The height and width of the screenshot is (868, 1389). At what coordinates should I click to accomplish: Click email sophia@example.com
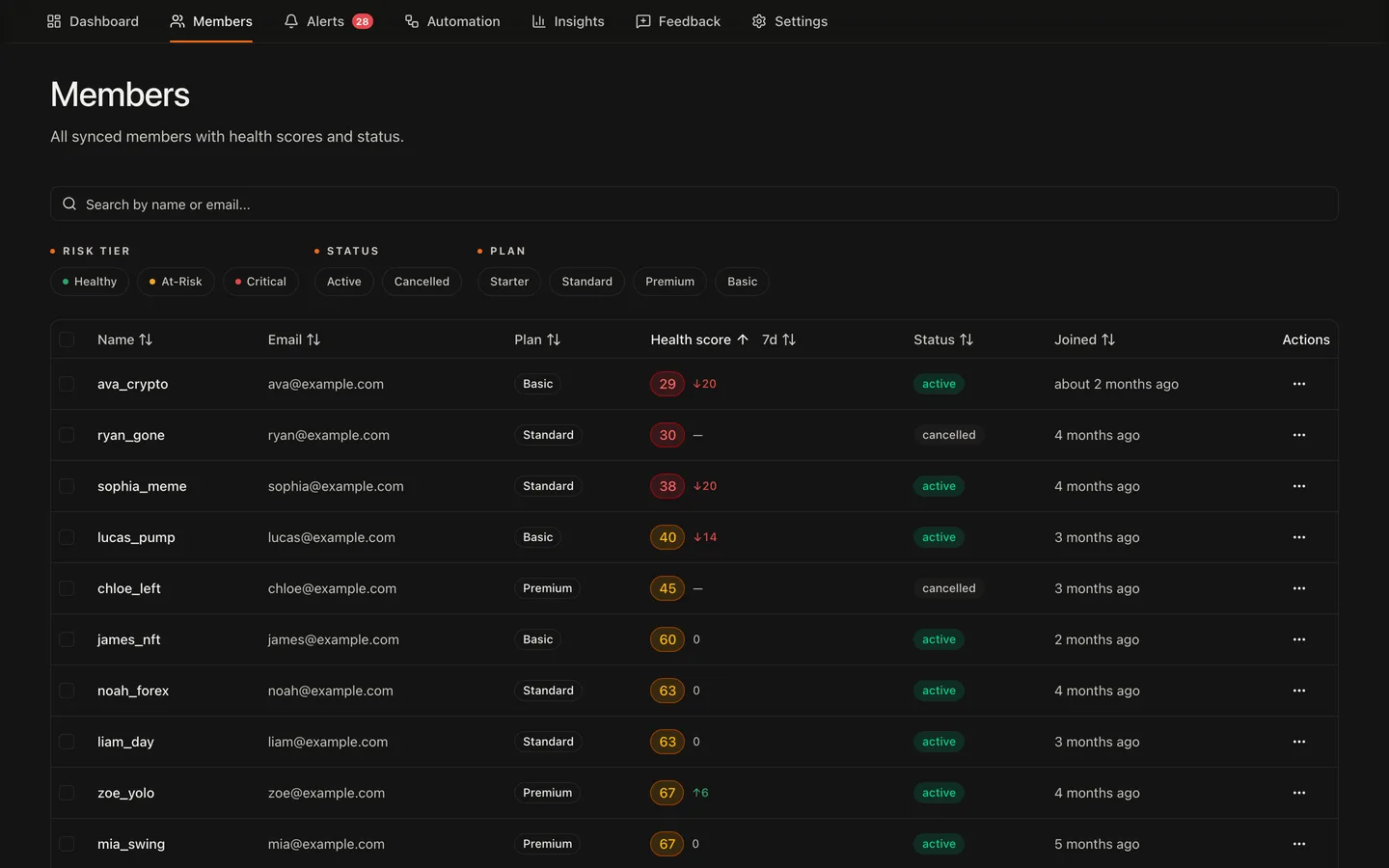point(336,486)
